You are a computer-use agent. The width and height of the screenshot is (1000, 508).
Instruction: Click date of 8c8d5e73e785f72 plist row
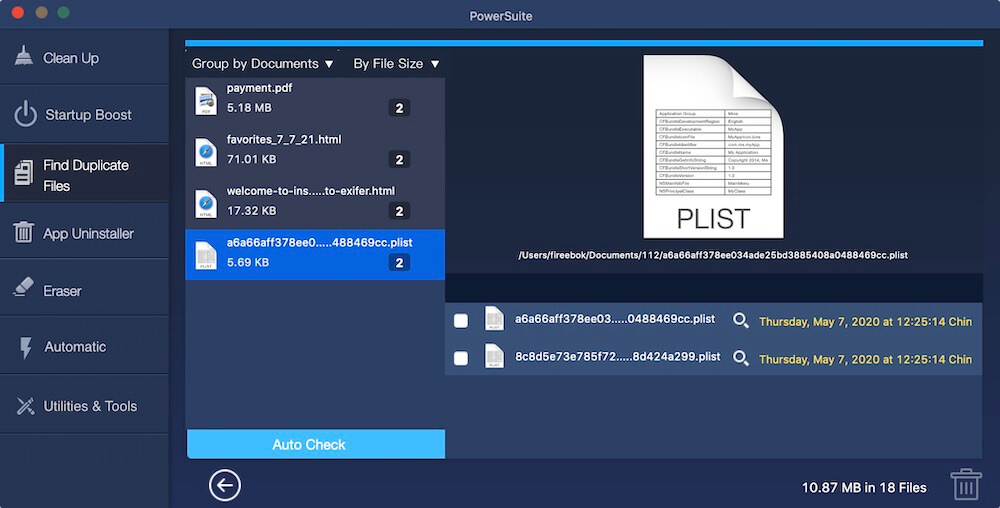click(865, 359)
